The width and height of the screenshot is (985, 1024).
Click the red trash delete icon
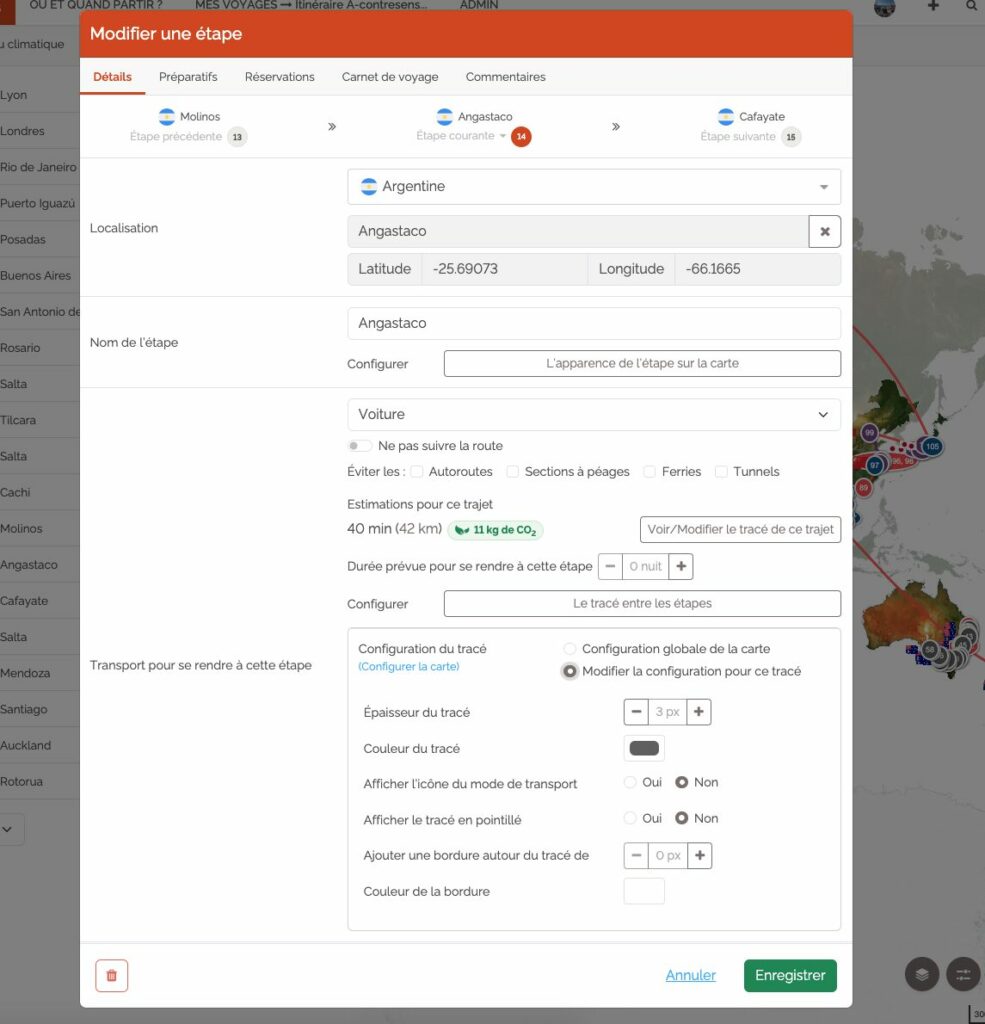click(x=111, y=975)
